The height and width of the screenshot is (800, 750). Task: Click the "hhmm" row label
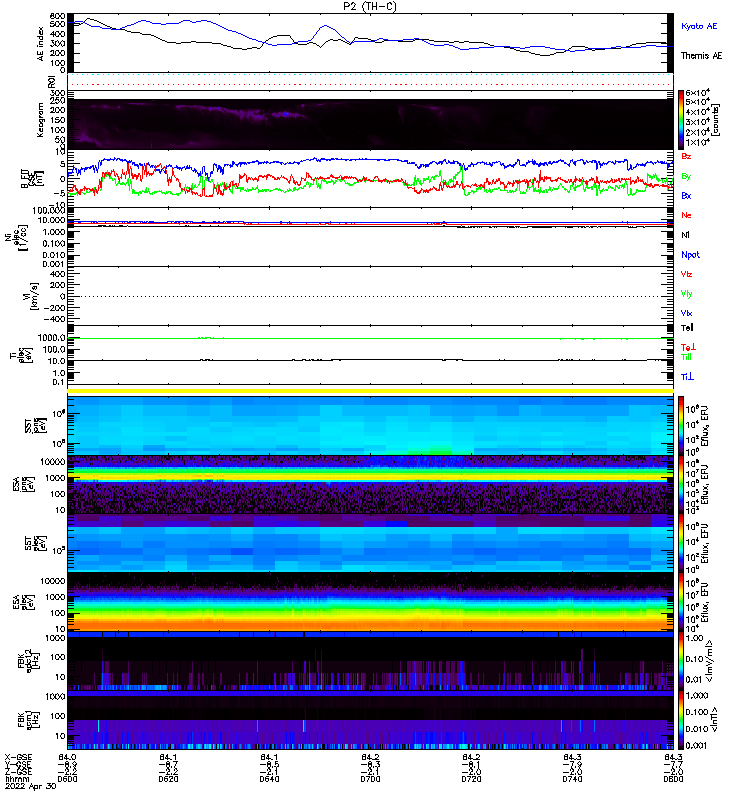pyautogui.click(x=17, y=779)
